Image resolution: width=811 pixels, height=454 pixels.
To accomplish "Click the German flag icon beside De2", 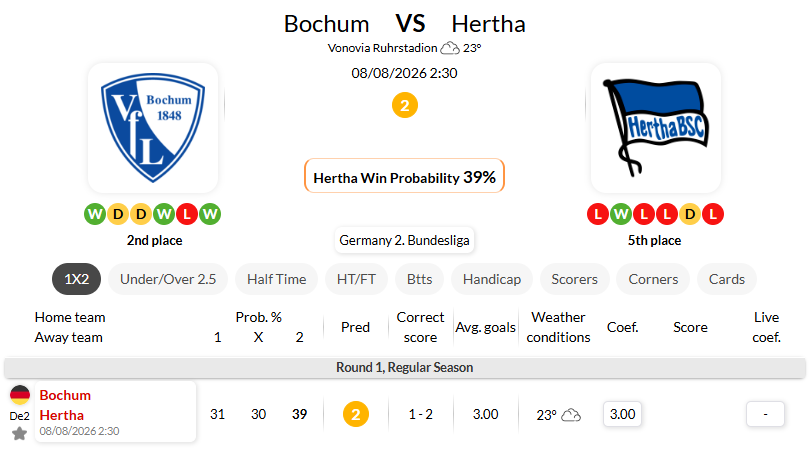I will (20, 395).
